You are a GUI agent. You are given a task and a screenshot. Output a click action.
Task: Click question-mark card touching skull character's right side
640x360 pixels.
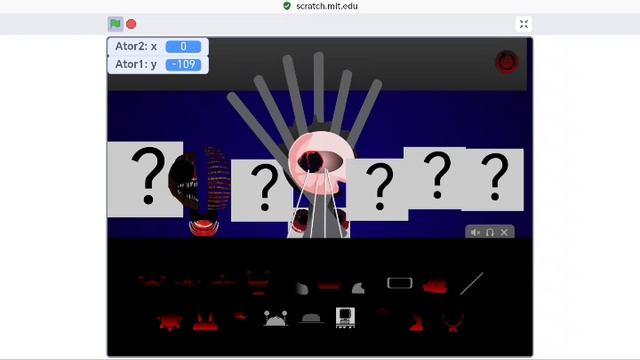[378, 190]
